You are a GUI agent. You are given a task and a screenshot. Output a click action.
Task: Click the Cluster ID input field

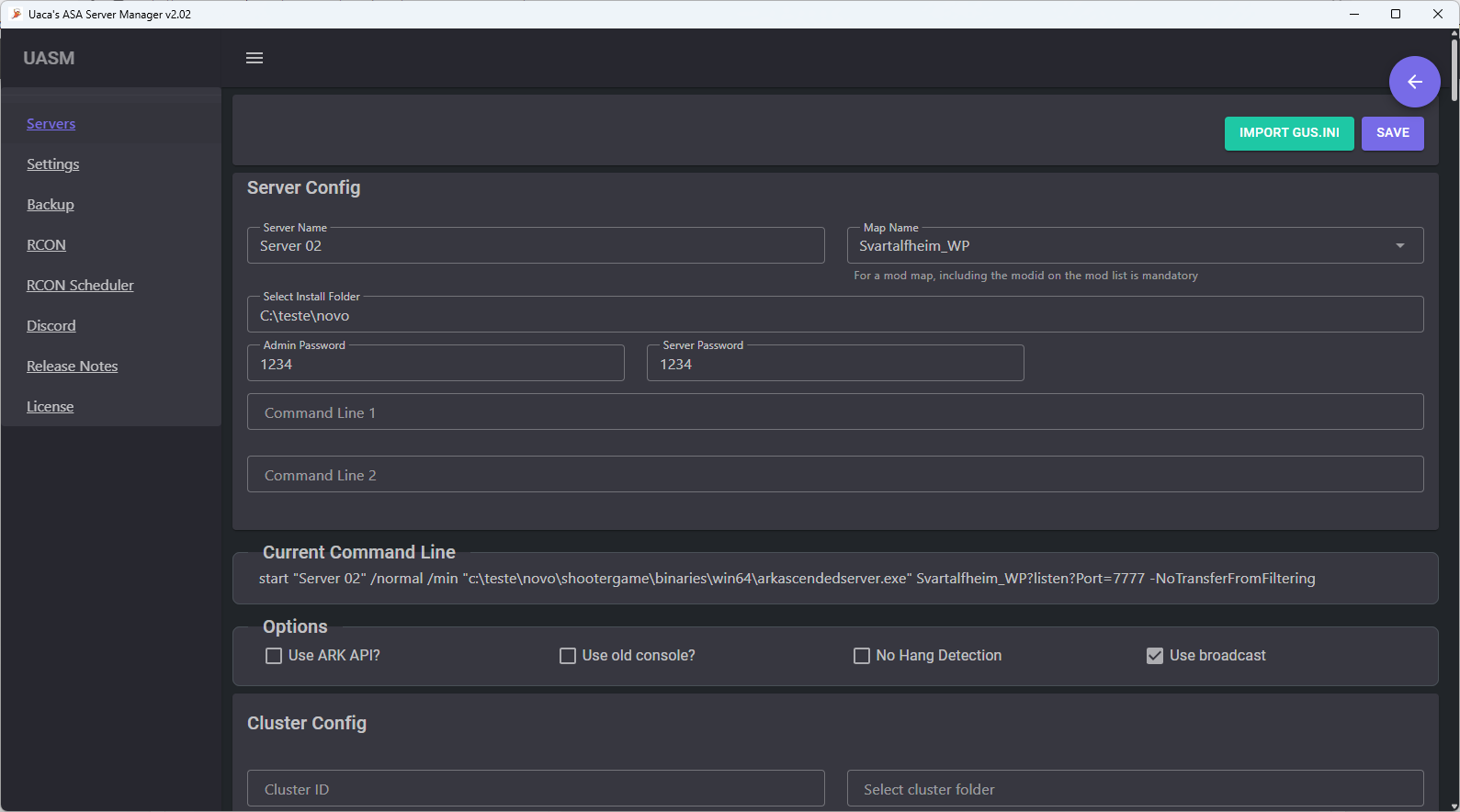pyautogui.click(x=536, y=788)
